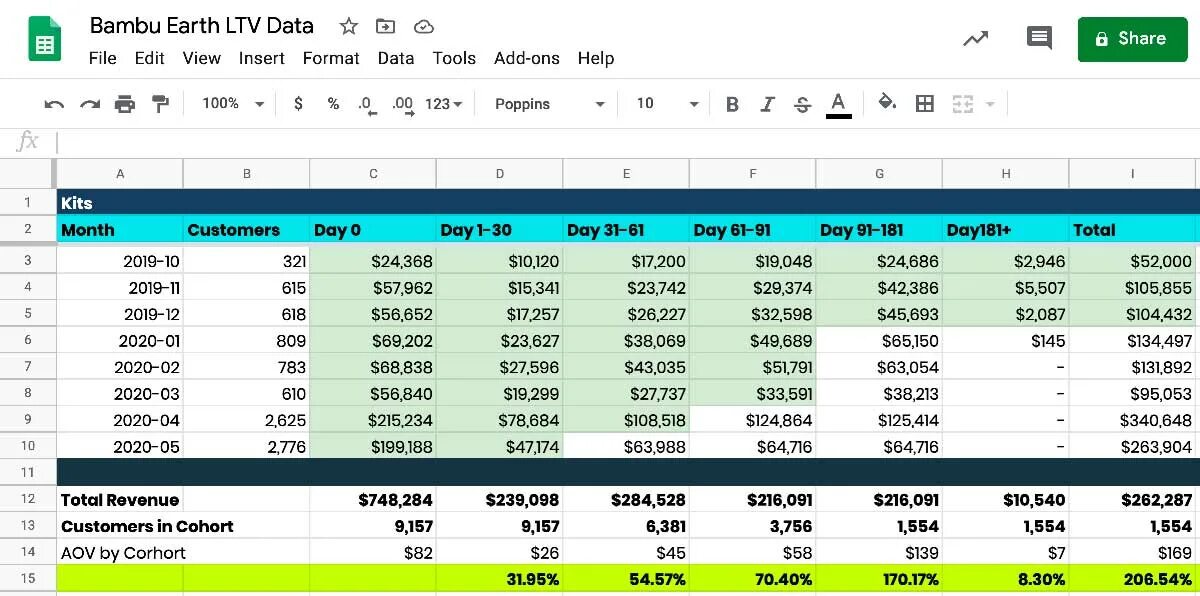
Task: Open the Poppins font dropdown
Action: 550,104
